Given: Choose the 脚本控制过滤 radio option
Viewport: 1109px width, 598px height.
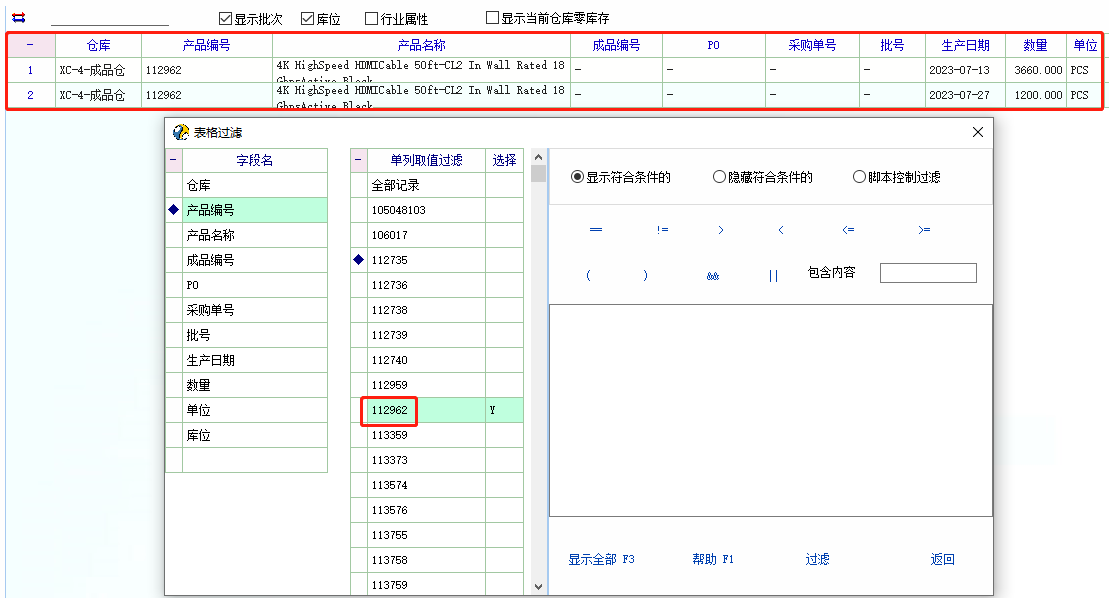Looking at the screenshot, I should point(859,177).
